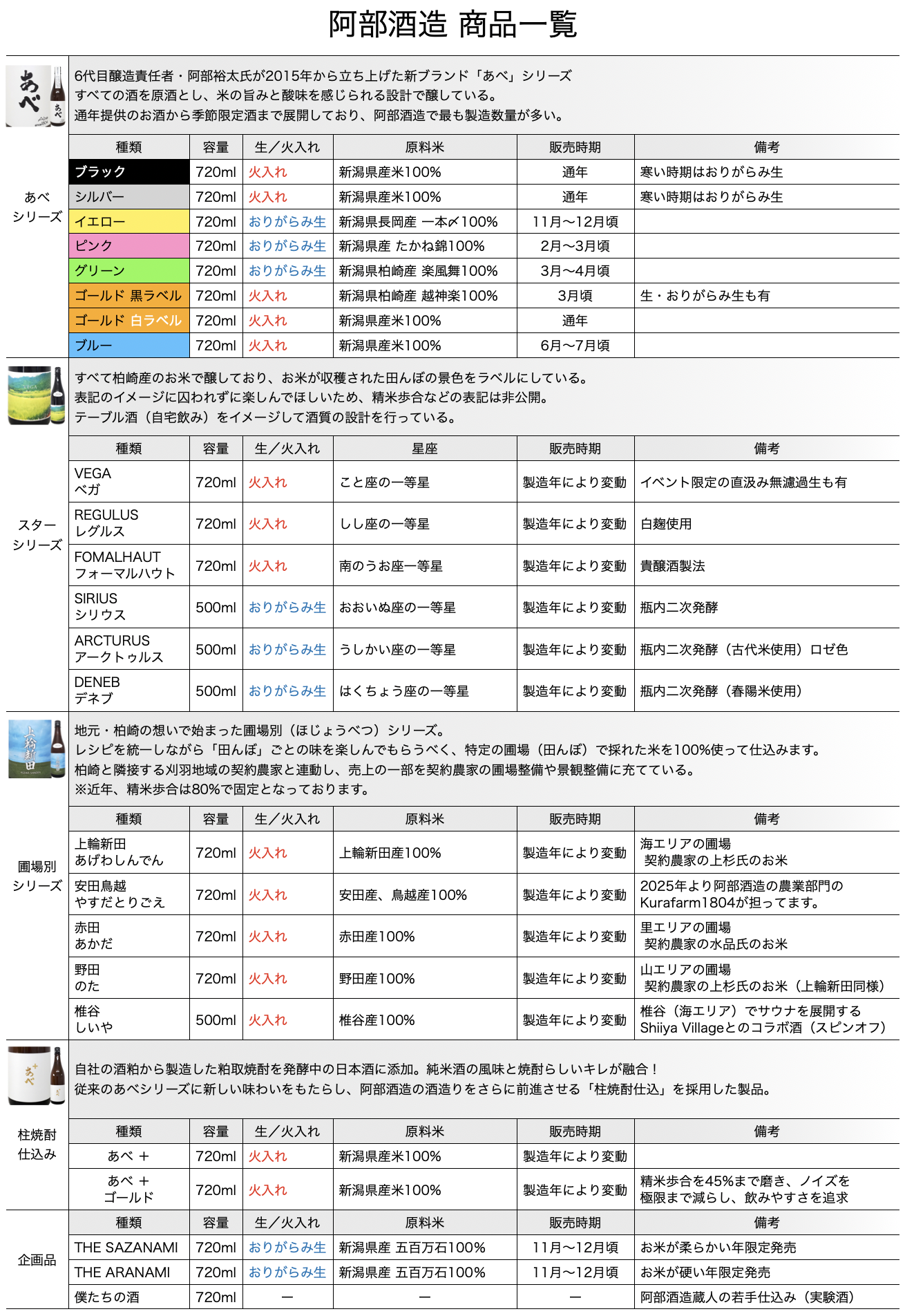Image resolution: width=905 pixels, height=1316 pixels.
Task: Select the pink ピンク color cell
Action: [x=129, y=246]
